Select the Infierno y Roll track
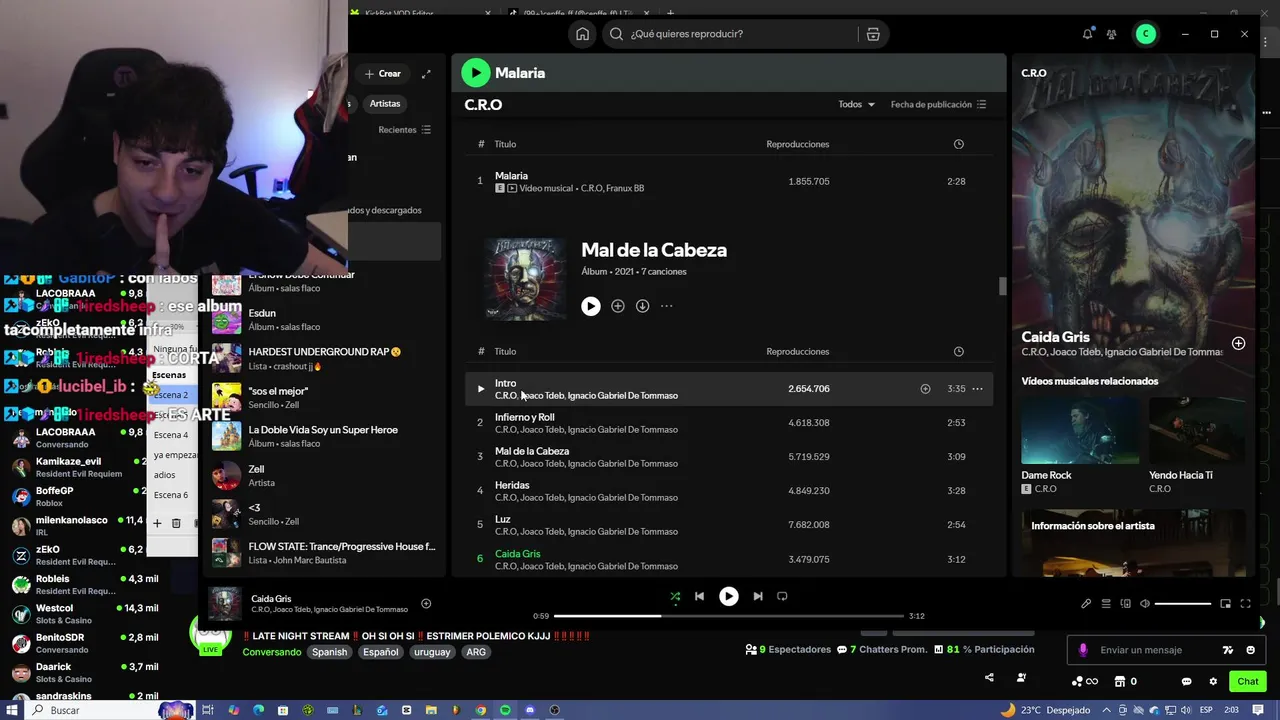 728,423
